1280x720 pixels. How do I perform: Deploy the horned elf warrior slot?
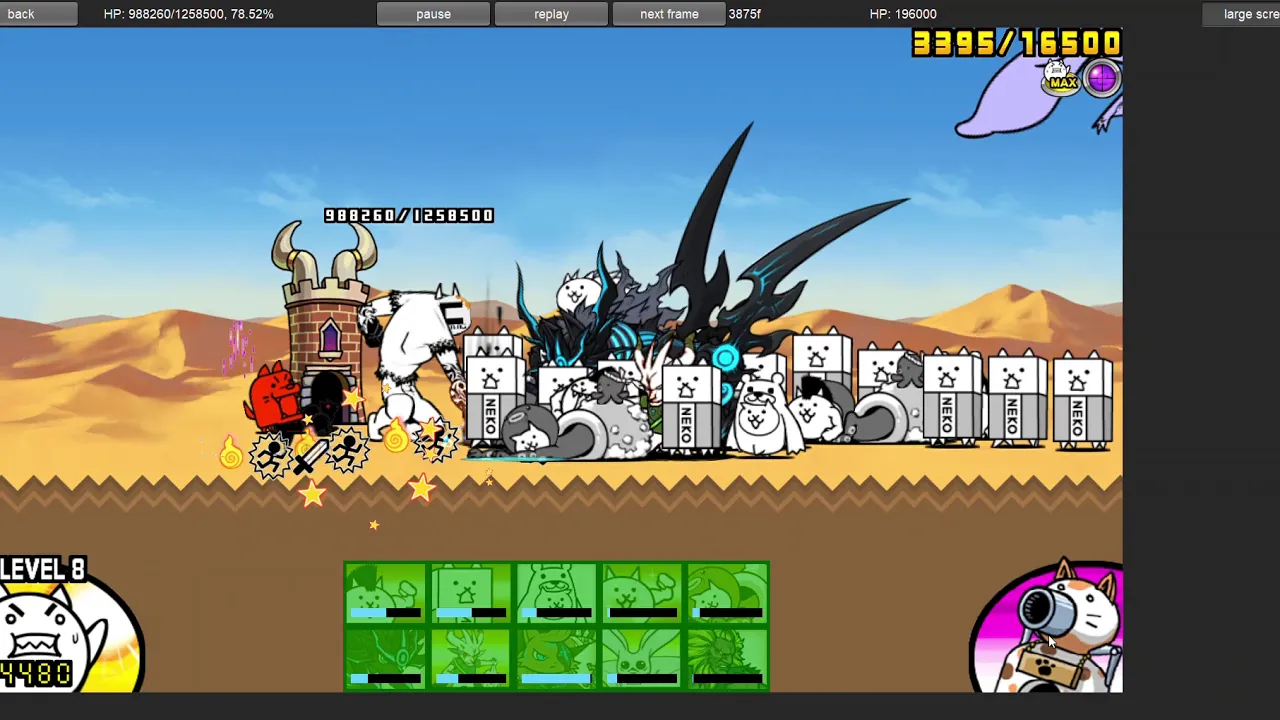coord(470,658)
